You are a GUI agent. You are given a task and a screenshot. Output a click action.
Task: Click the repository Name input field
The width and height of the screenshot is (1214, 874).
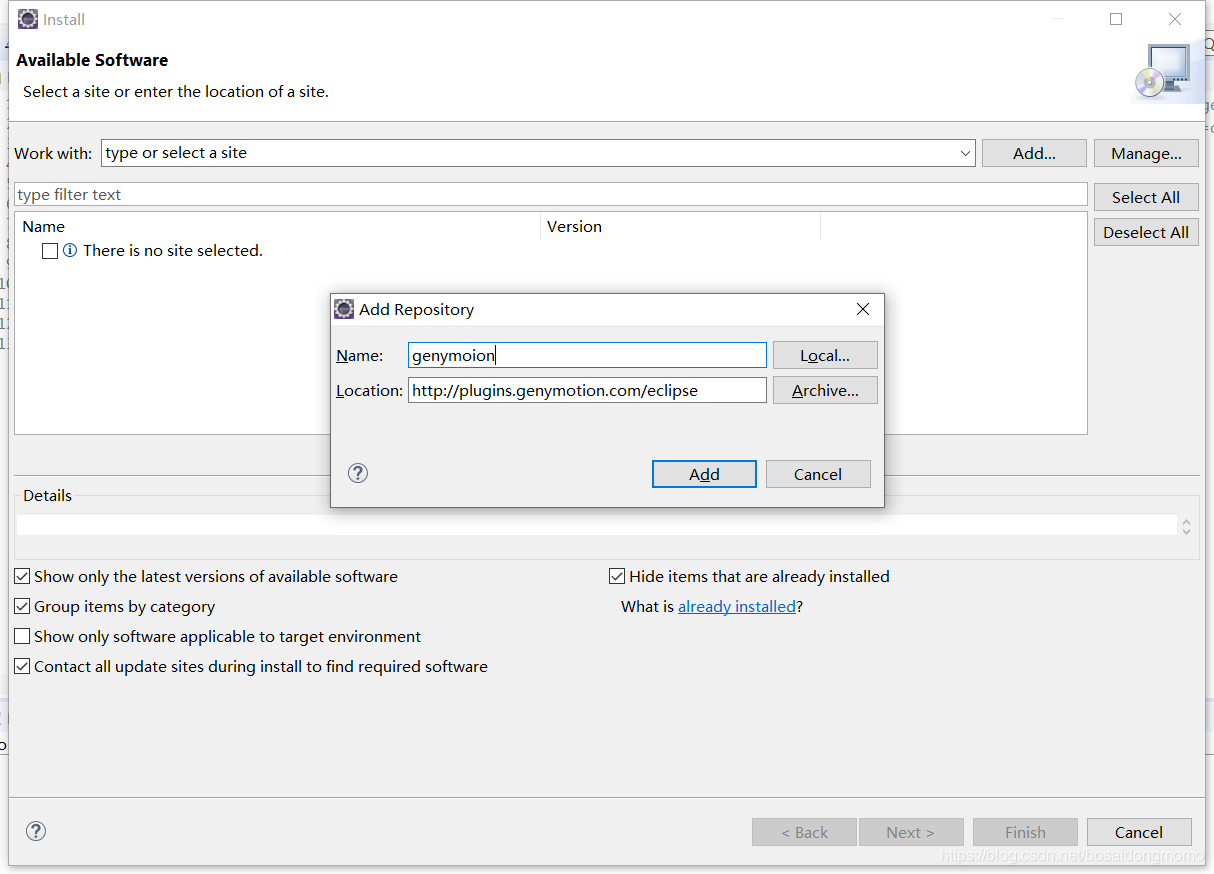587,355
